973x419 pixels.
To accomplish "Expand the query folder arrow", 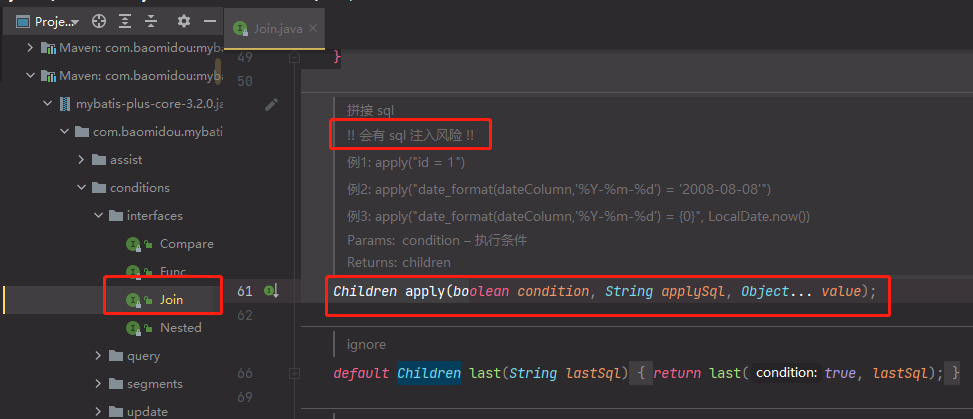I will (x=98, y=356).
